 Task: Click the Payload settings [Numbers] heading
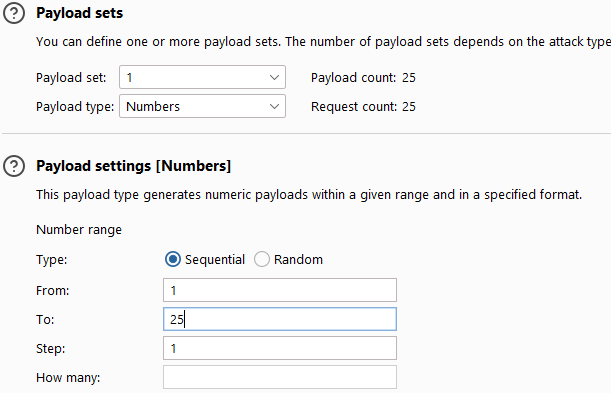(134, 166)
